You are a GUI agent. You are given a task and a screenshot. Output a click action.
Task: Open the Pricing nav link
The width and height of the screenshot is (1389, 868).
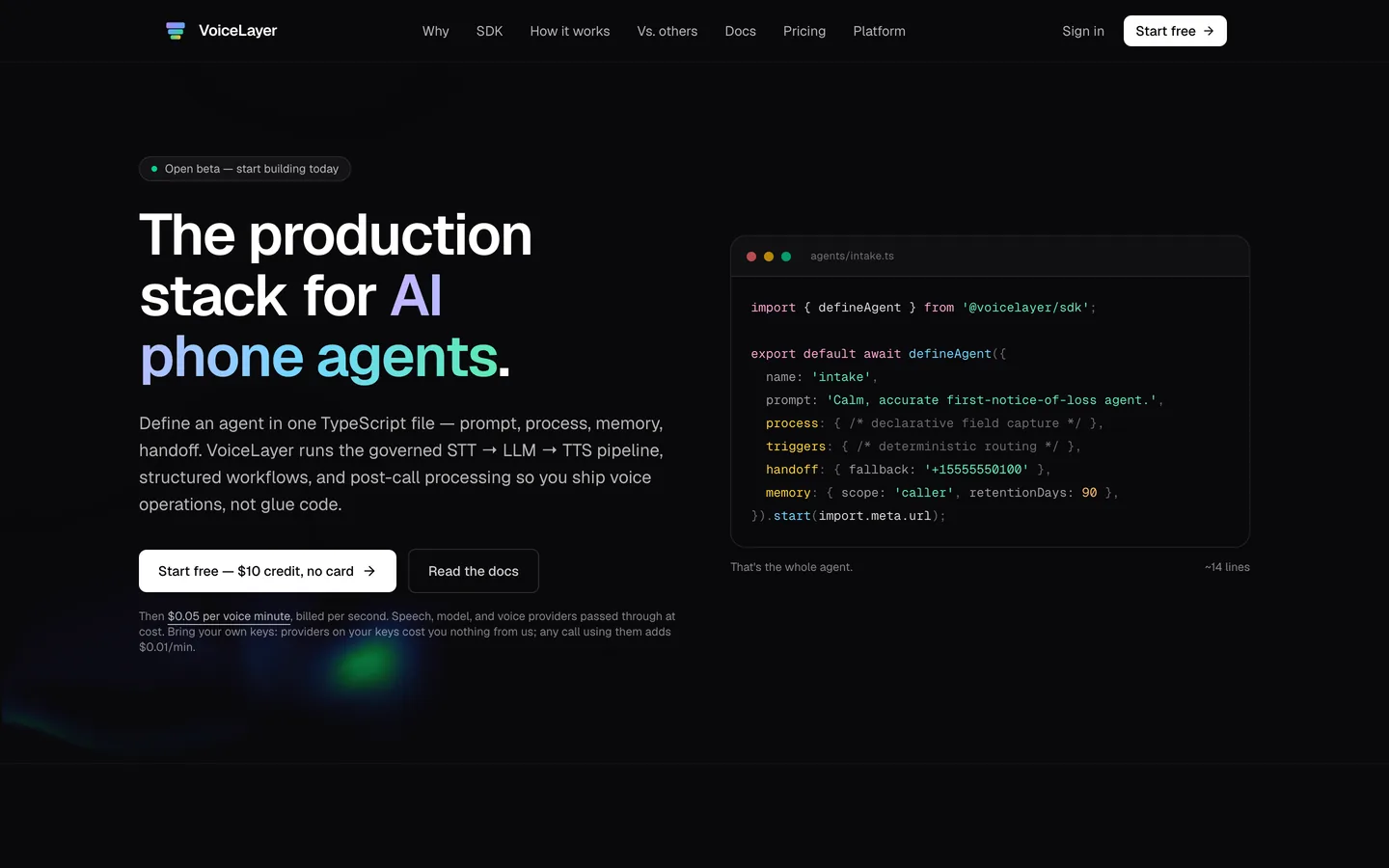point(804,31)
